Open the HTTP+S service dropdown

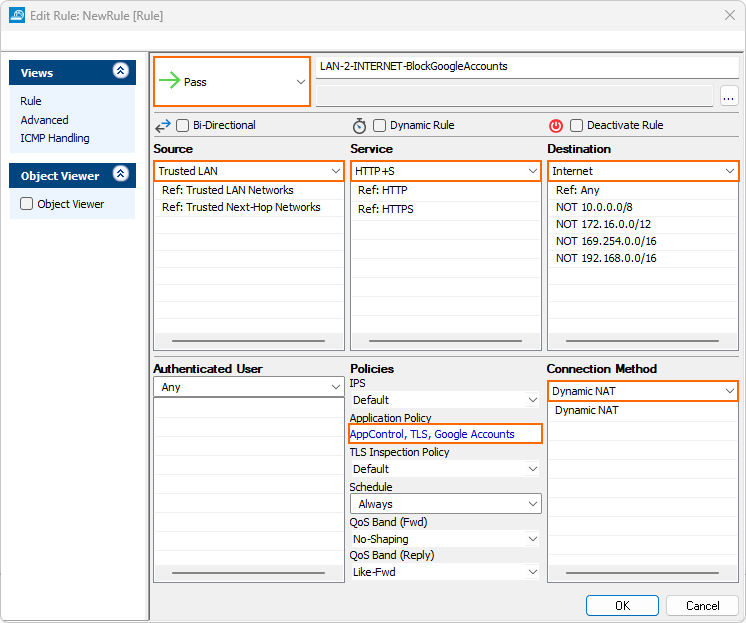(x=446, y=171)
